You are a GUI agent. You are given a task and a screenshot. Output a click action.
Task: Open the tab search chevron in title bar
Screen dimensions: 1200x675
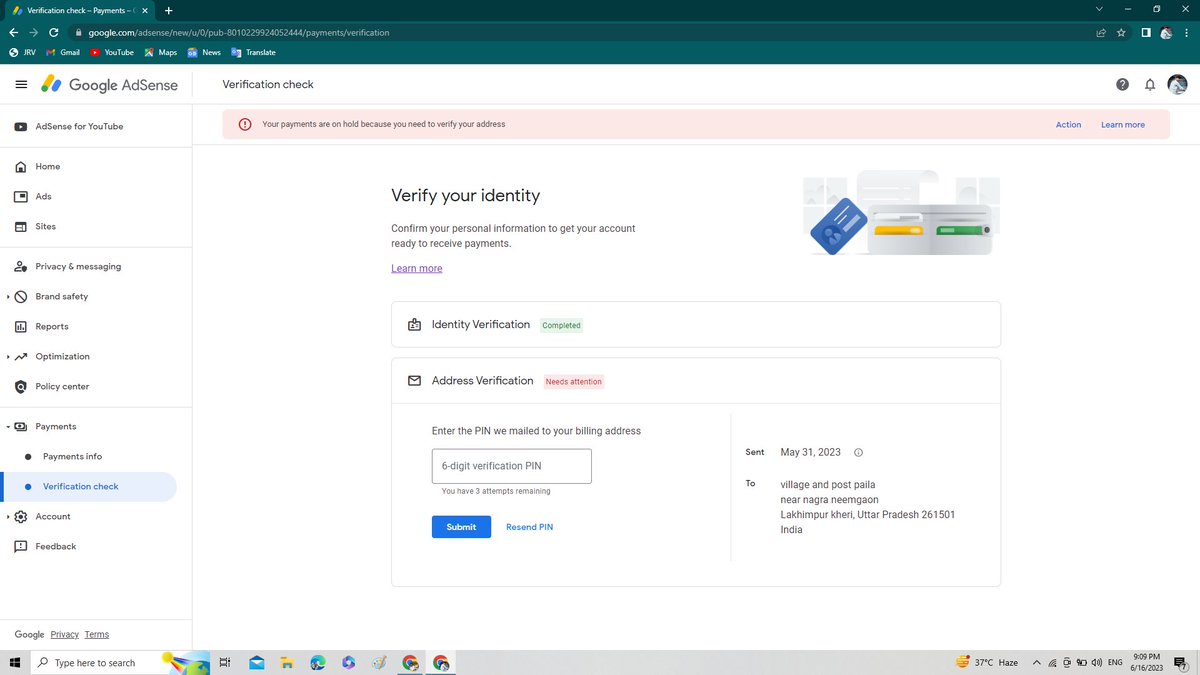[x=1101, y=9]
